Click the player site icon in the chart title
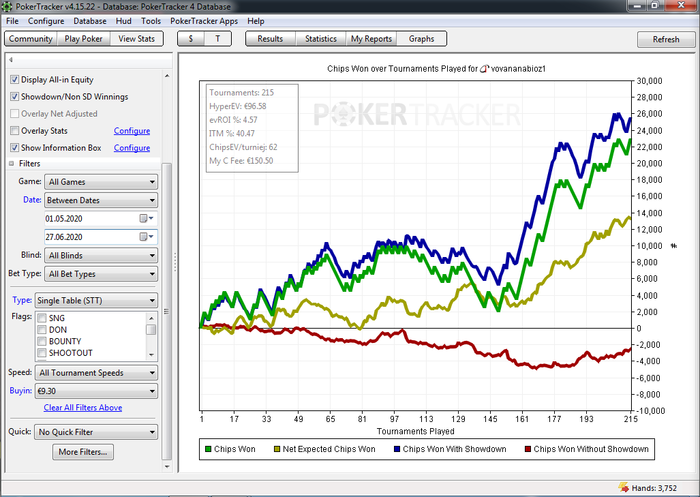Viewport: 700px width, 497px height. tap(484, 69)
